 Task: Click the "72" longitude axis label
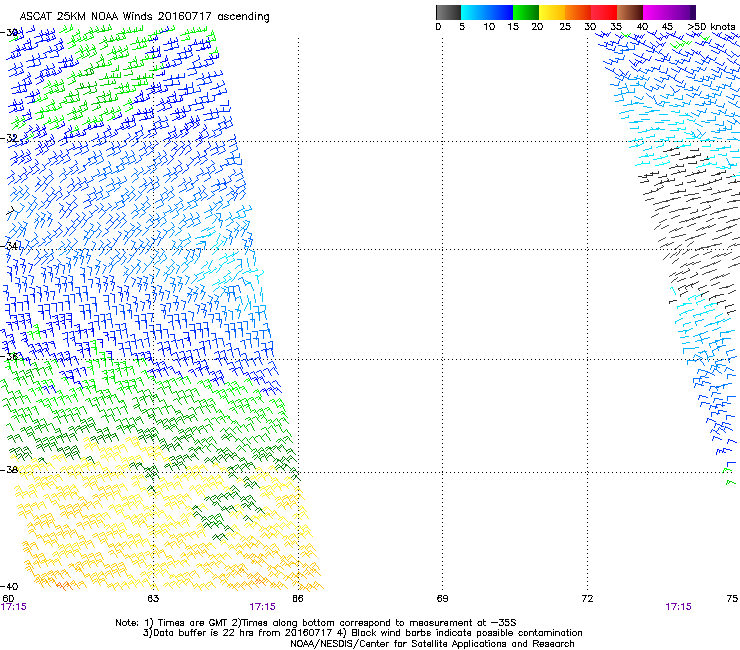click(587, 599)
